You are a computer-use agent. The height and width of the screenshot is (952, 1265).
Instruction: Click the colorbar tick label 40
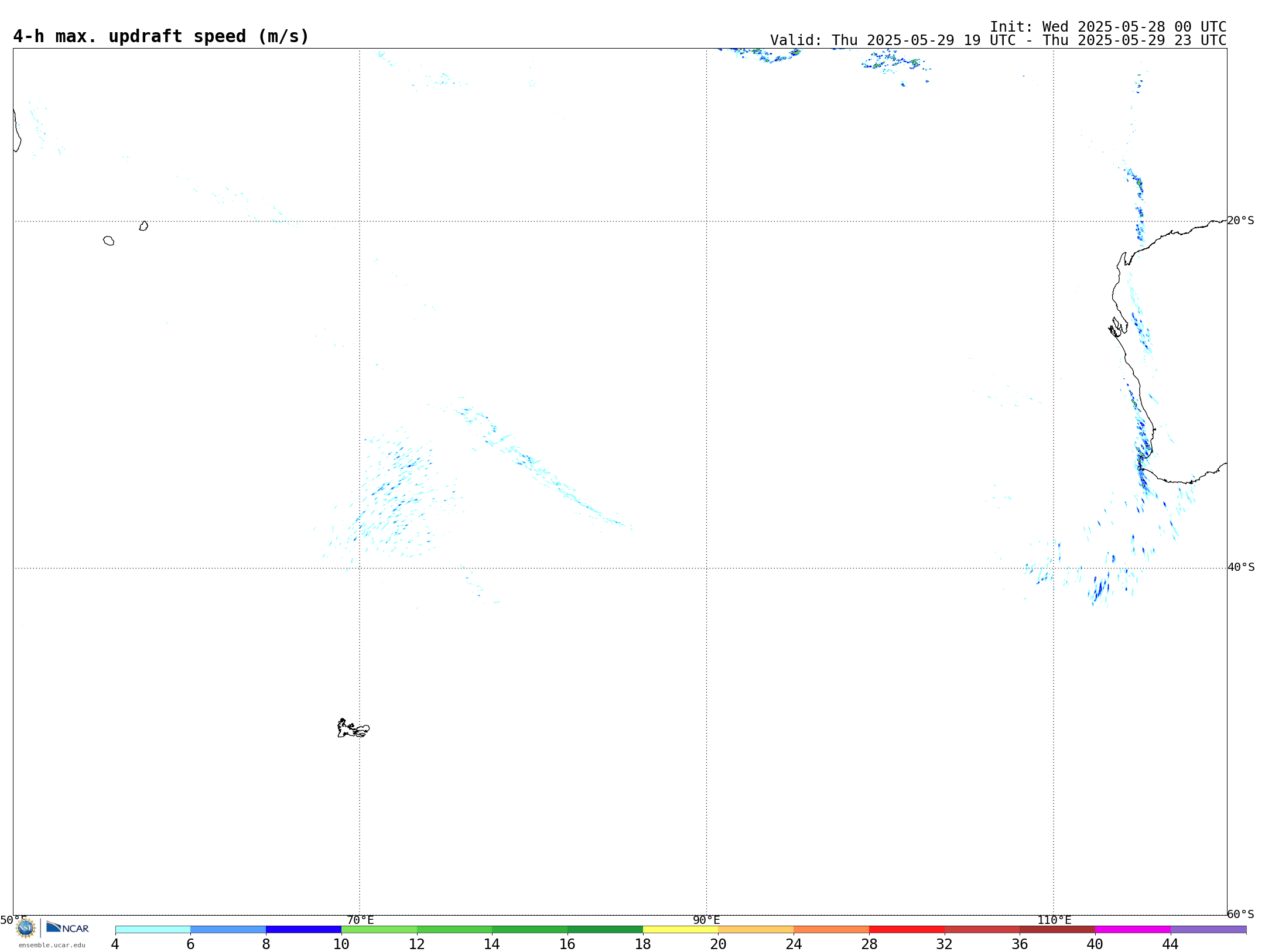click(1095, 944)
